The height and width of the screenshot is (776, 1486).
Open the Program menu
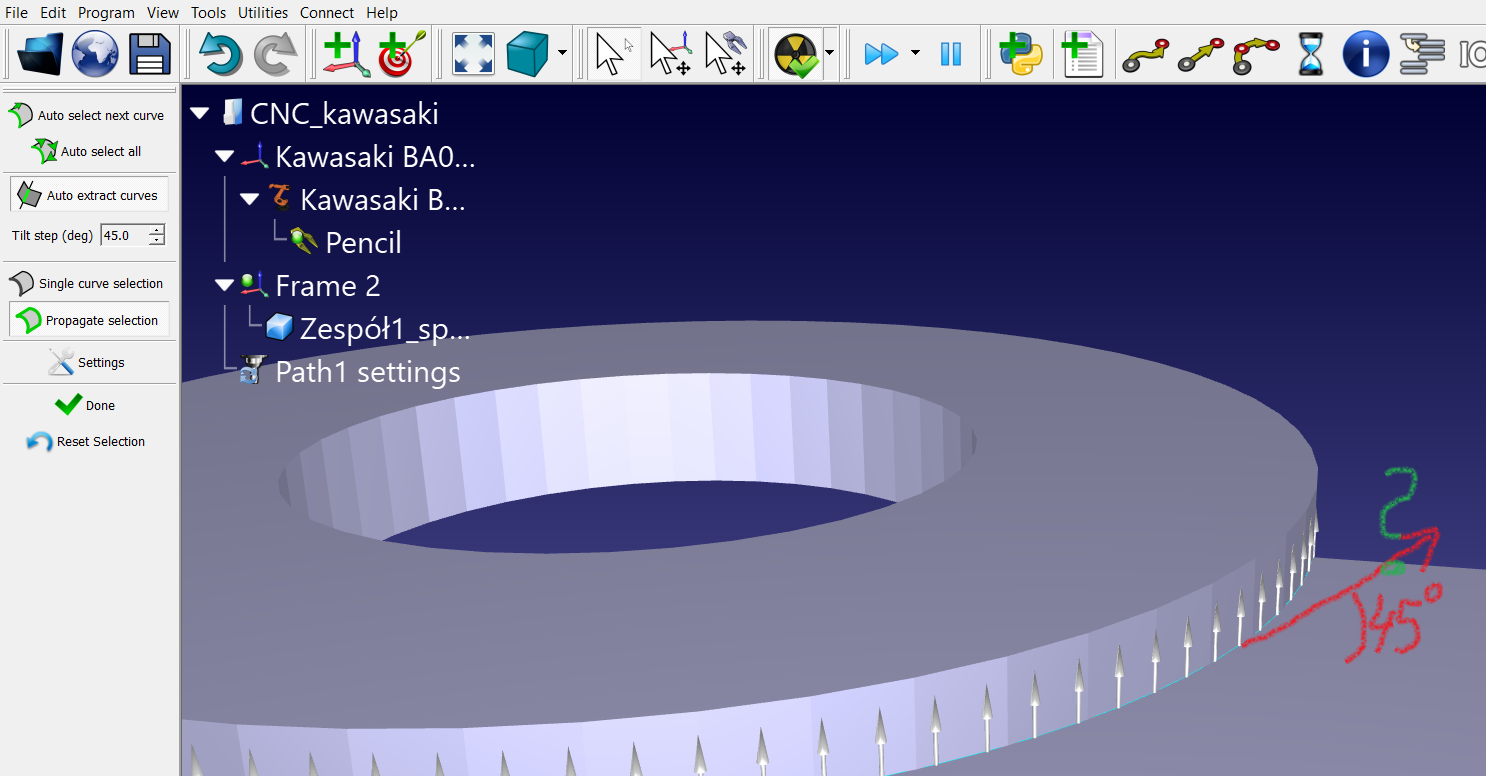point(106,12)
